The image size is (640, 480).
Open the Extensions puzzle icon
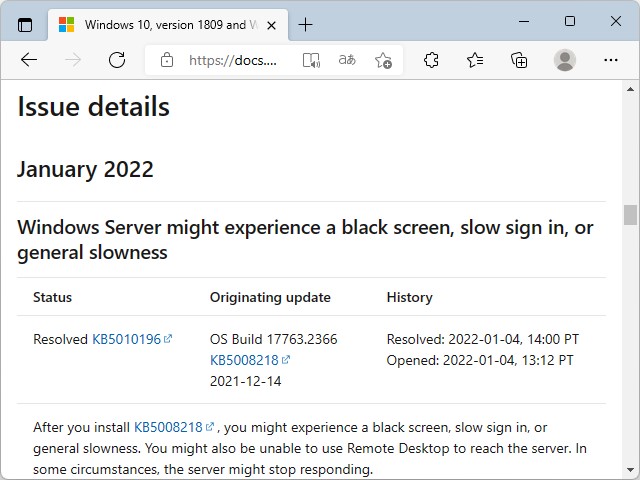pyautogui.click(x=431, y=60)
